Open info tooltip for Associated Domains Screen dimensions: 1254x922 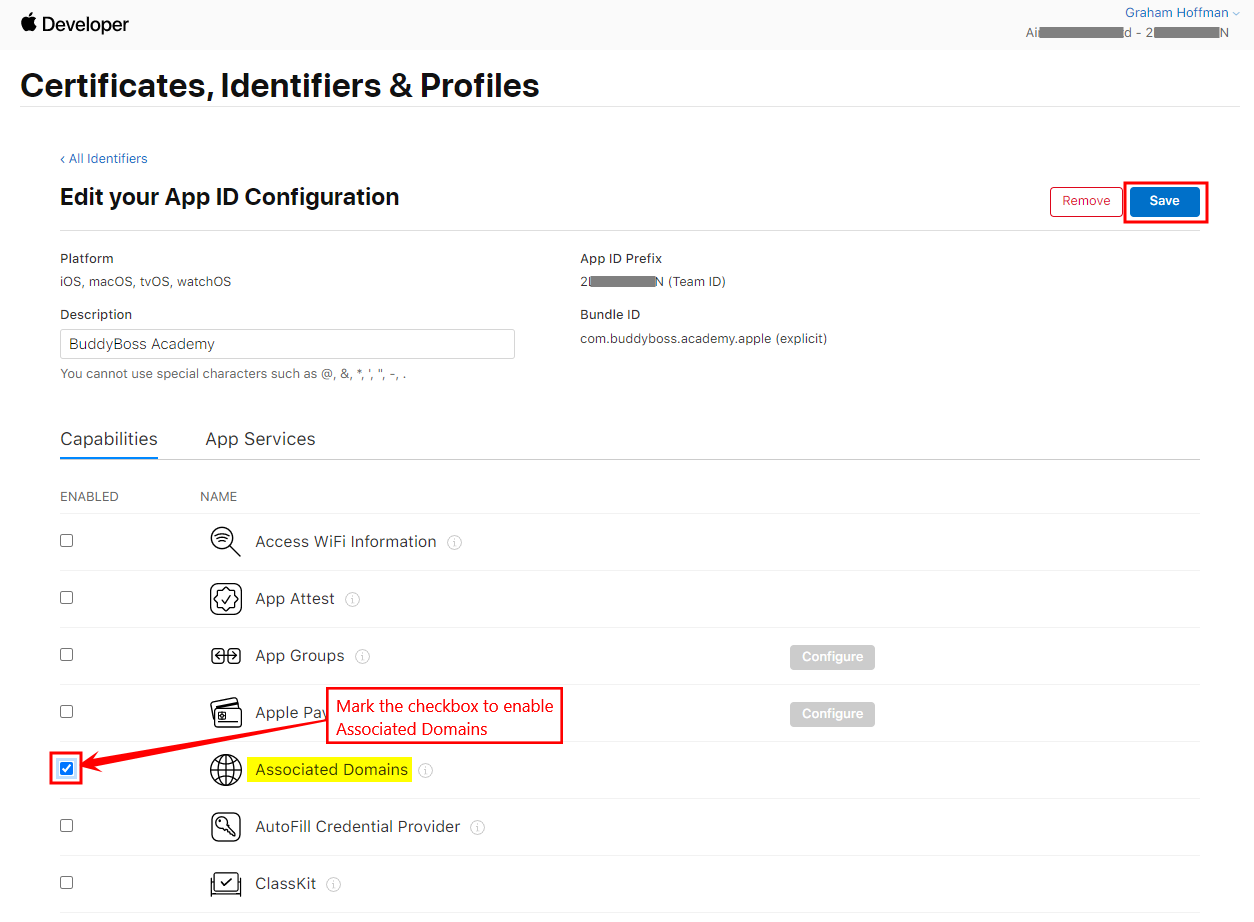[x=426, y=770]
